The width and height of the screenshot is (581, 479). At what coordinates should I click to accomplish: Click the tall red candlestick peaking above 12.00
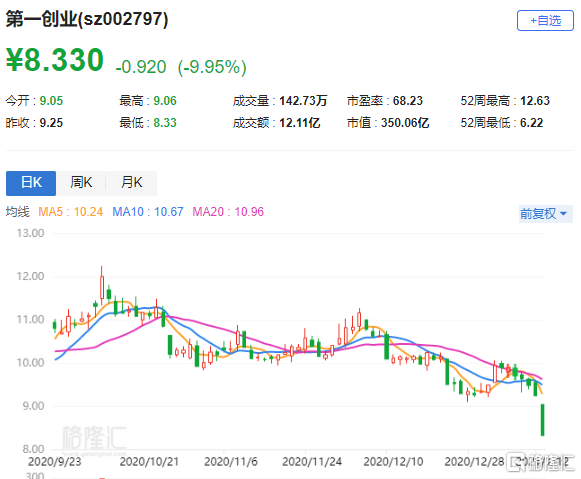[102, 287]
